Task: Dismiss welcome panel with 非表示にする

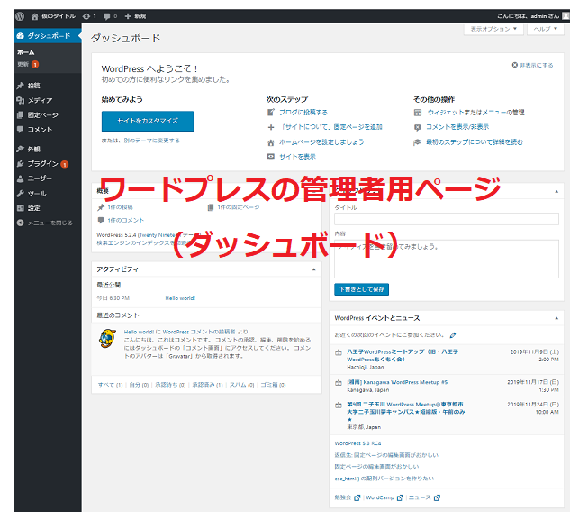Action: 532,65
